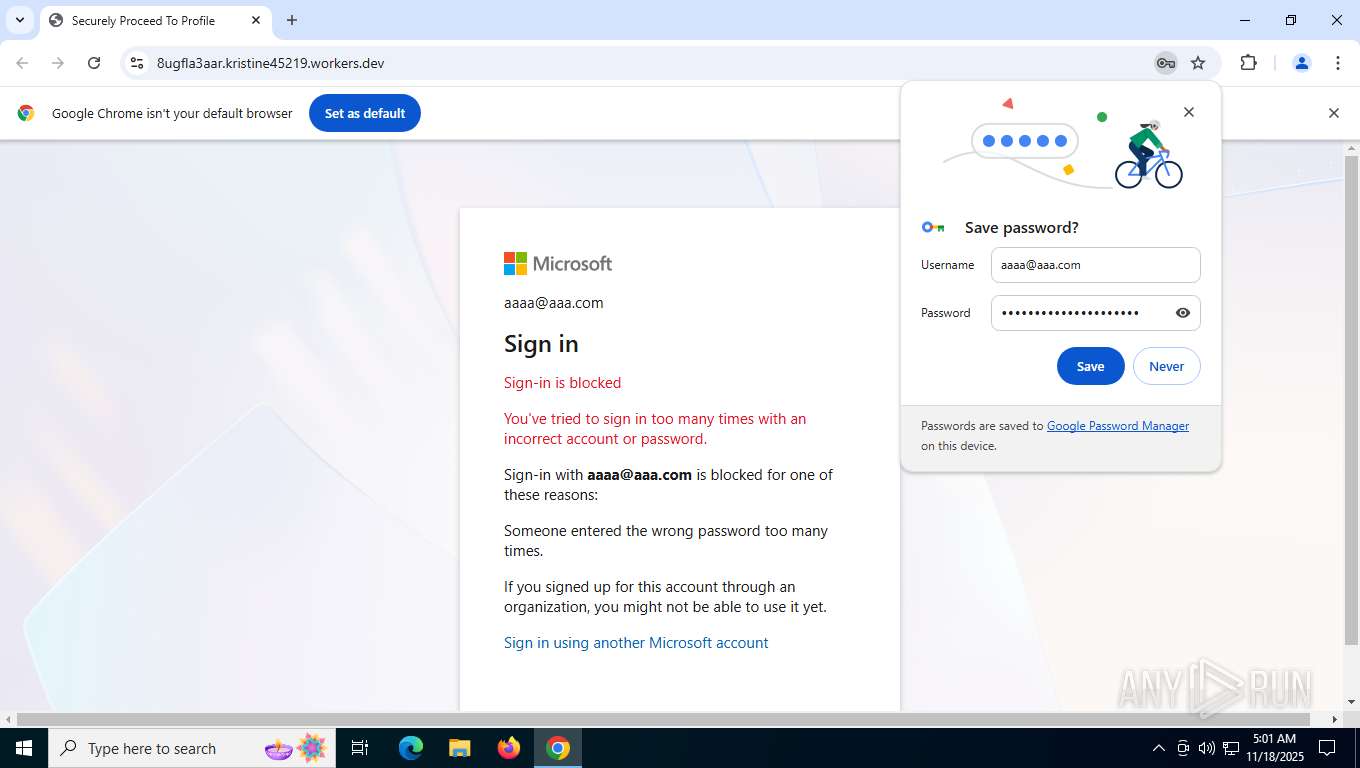The height and width of the screenshot is (768, 1360).
Task: Open a new tab with plus button
Action: click(x=291, y=20)
